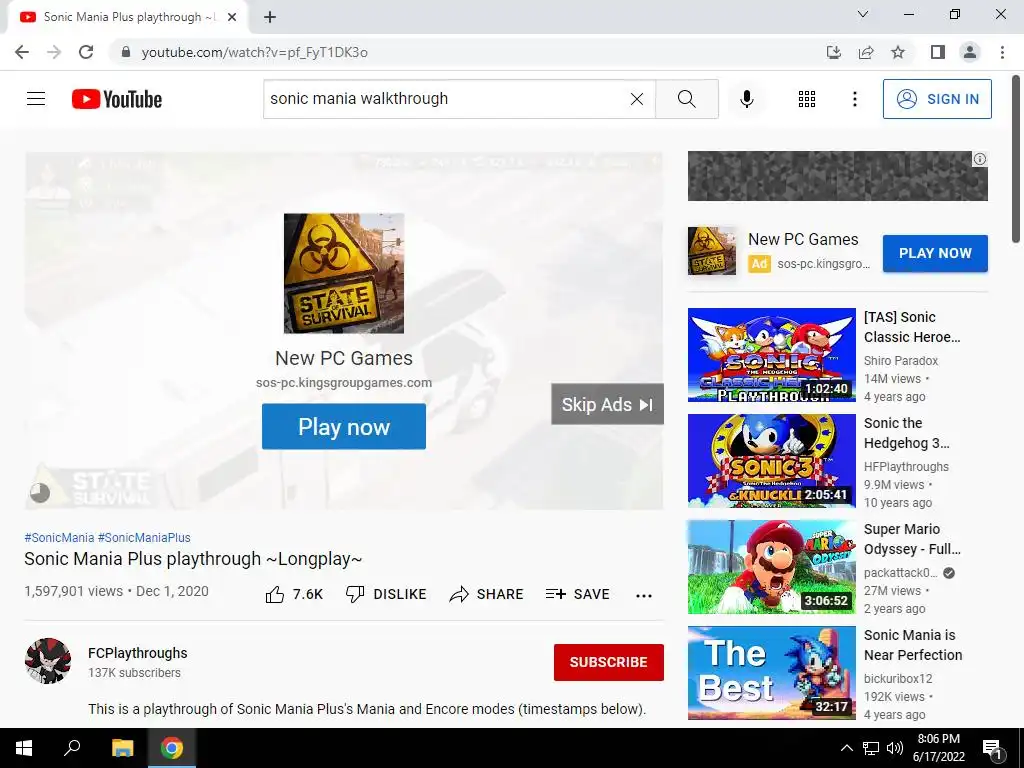
Task: Open the YouTube apps grid
Action: pos(807,99)
